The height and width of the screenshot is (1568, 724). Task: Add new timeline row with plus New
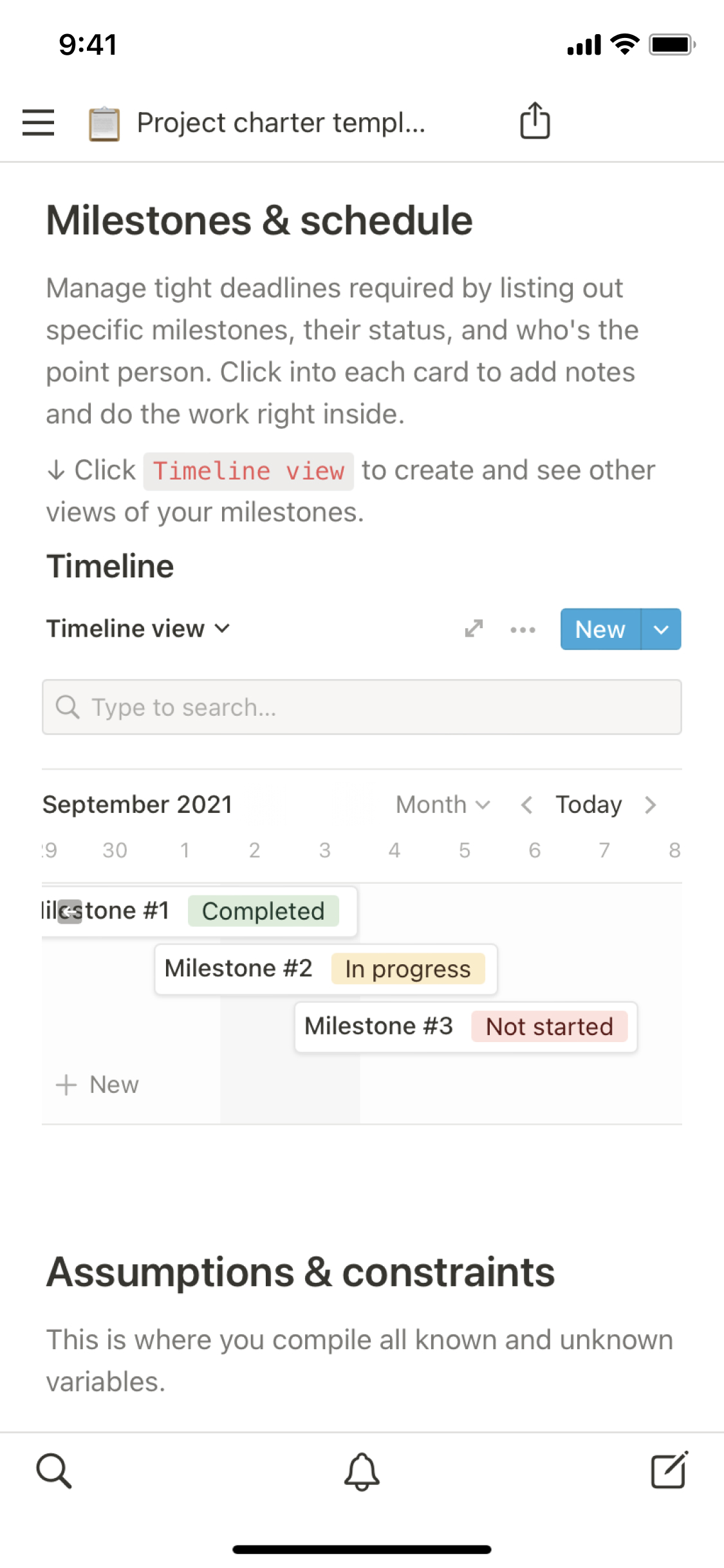(98, 1085)
